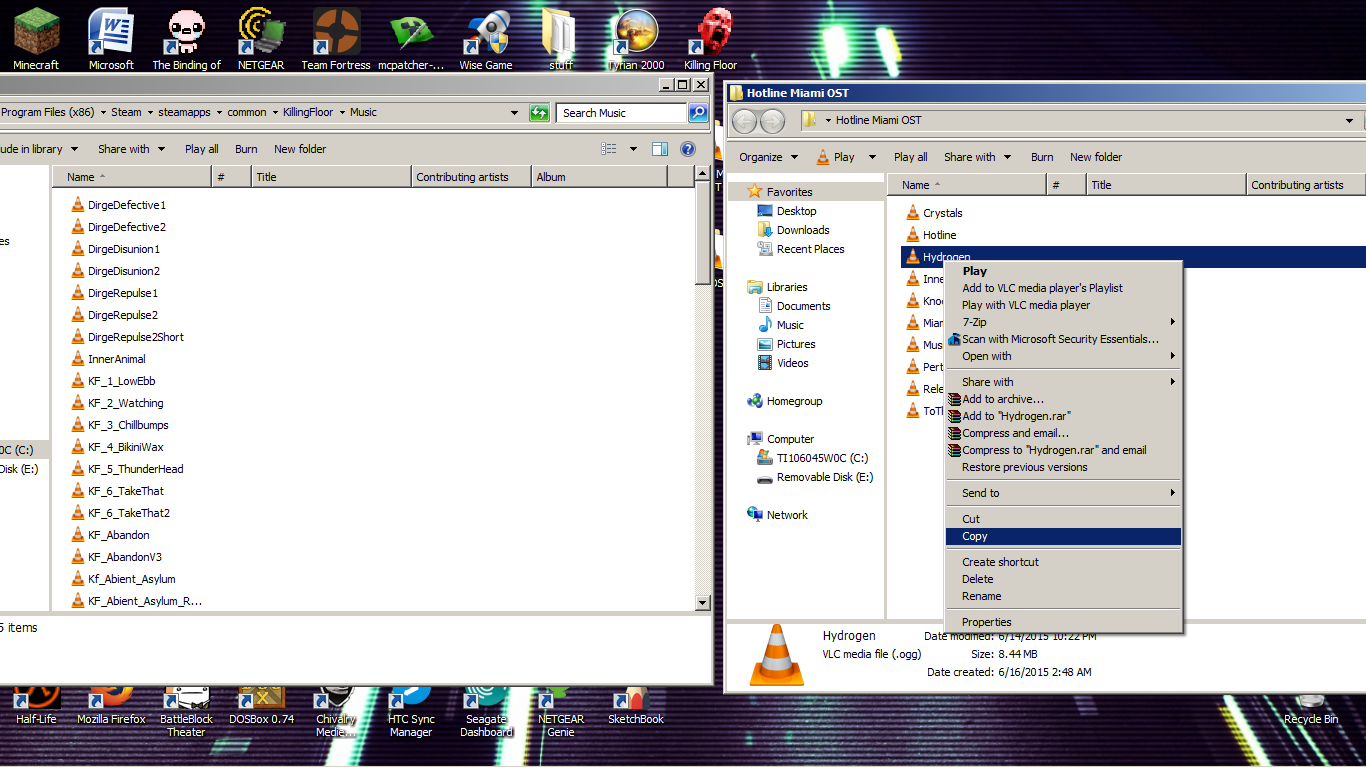Screen dimensions: 1366x768
Task: Click the Search Music input field
Action: coord(621,113)
